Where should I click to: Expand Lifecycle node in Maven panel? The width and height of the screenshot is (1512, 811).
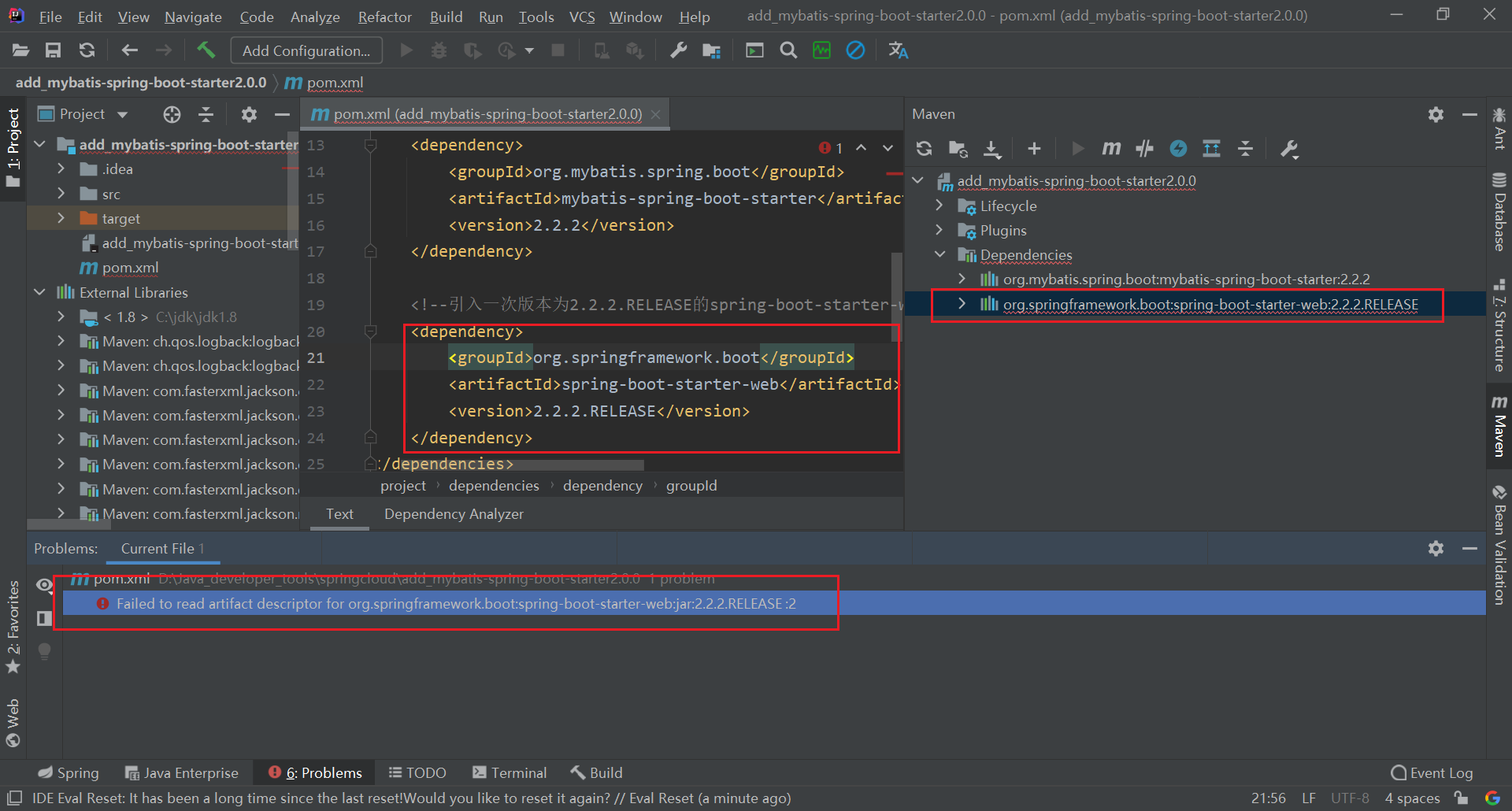tap(939, 206)
